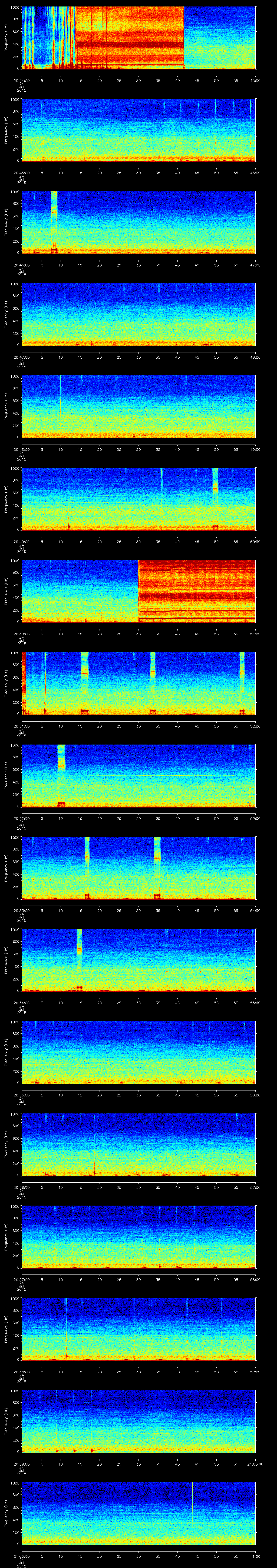277x1568 pixels.
Task: Click the Frequency (Hz) axis label of the 20:58:00 panel
Action: coord(6,1328)
